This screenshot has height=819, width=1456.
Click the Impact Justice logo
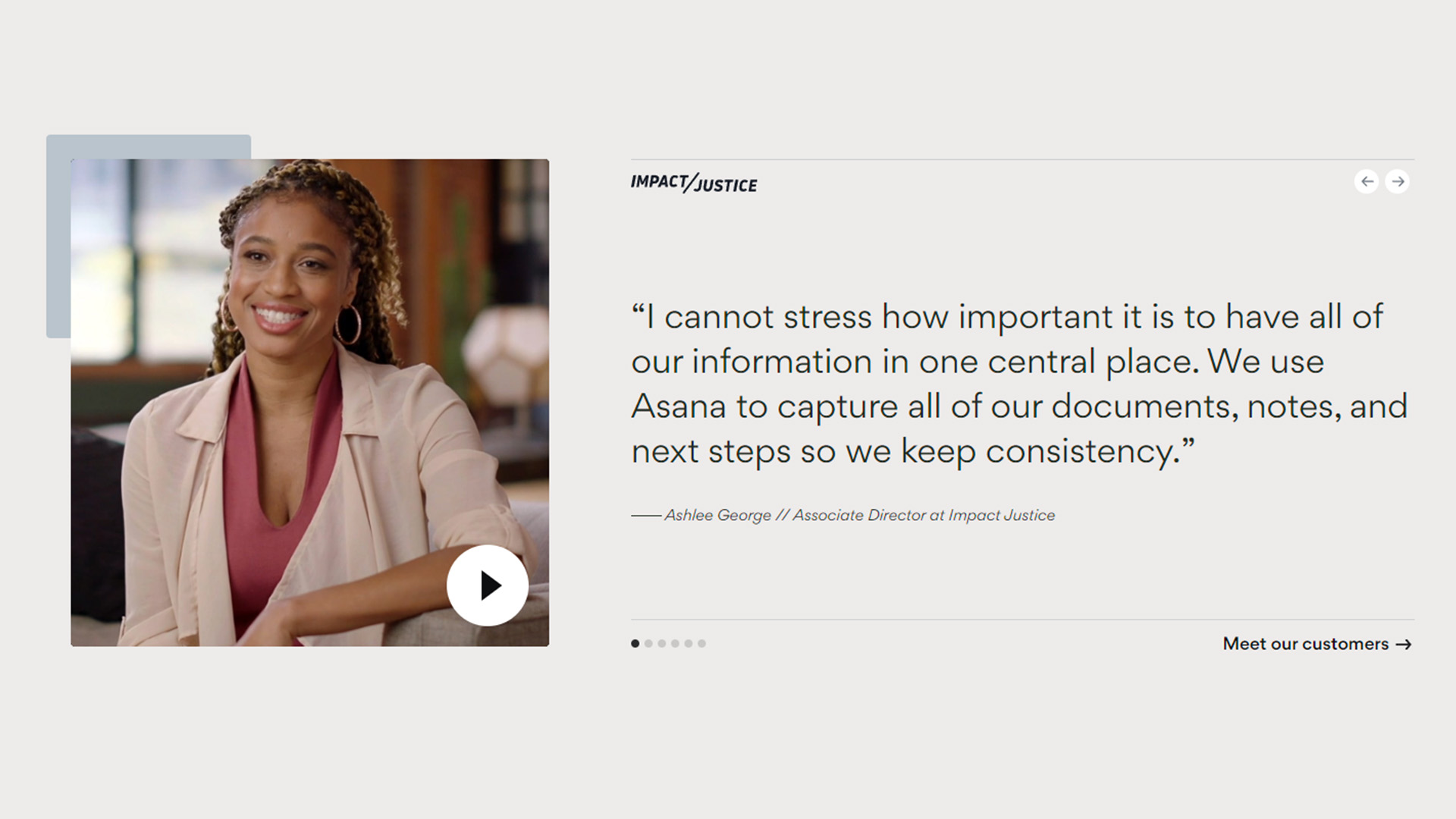click(x=694, y=183)
